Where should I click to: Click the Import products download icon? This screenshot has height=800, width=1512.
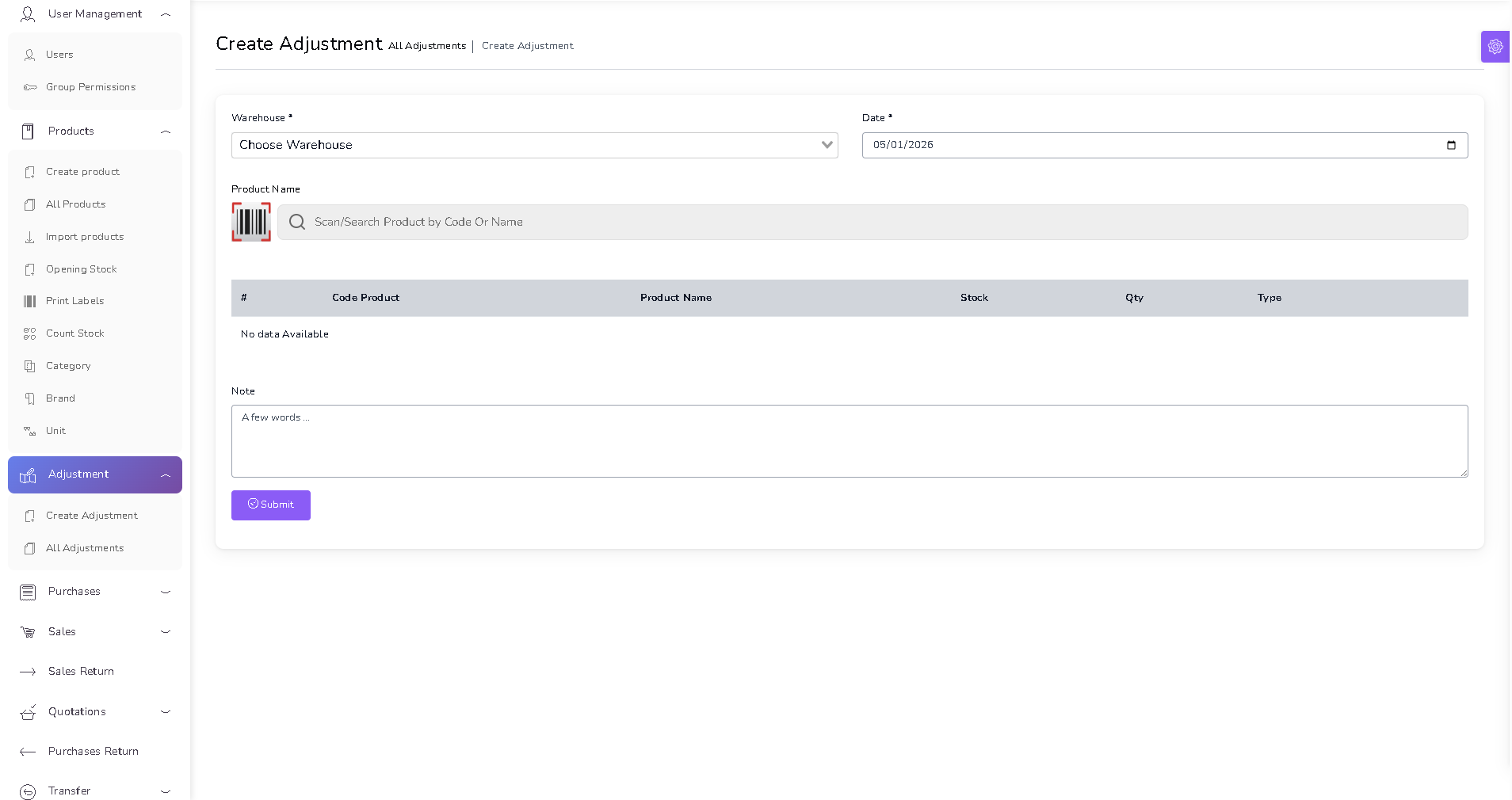[30, 237]
